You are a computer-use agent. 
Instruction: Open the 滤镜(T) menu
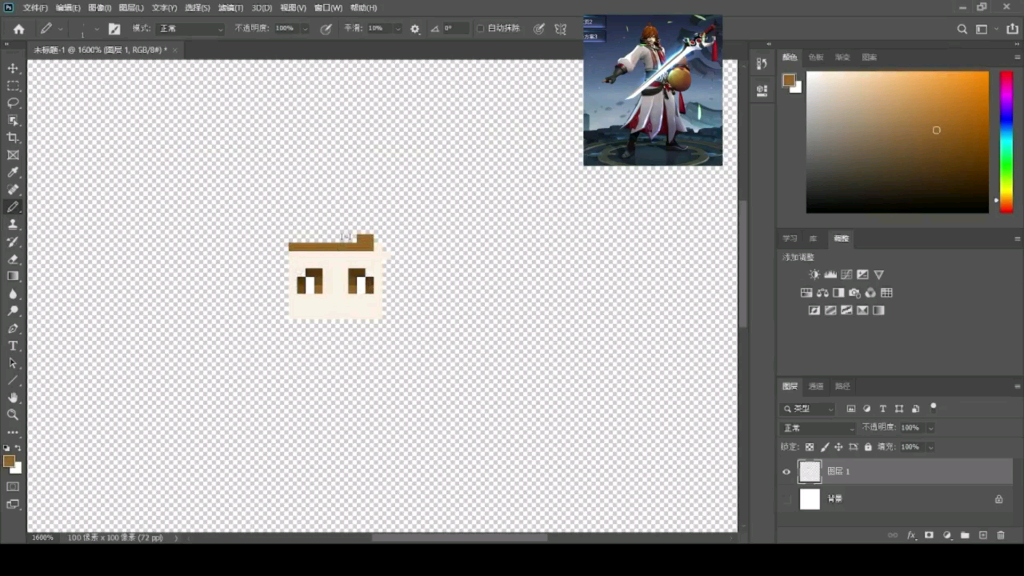coord(231,8)
